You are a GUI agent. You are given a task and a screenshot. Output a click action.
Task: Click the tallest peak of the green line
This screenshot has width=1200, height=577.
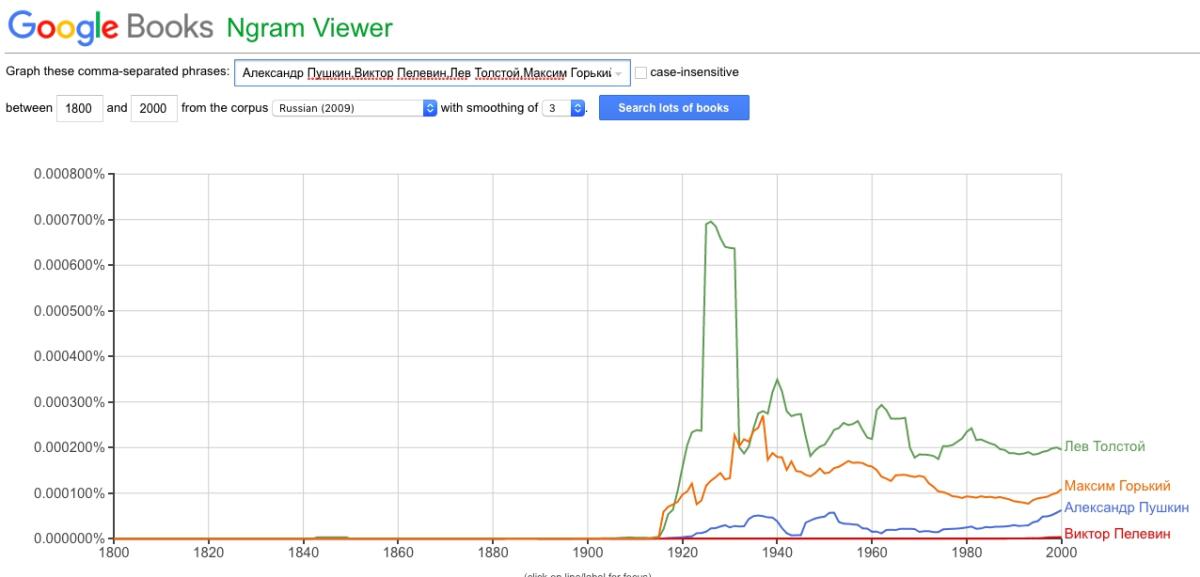tap(710, 222)
